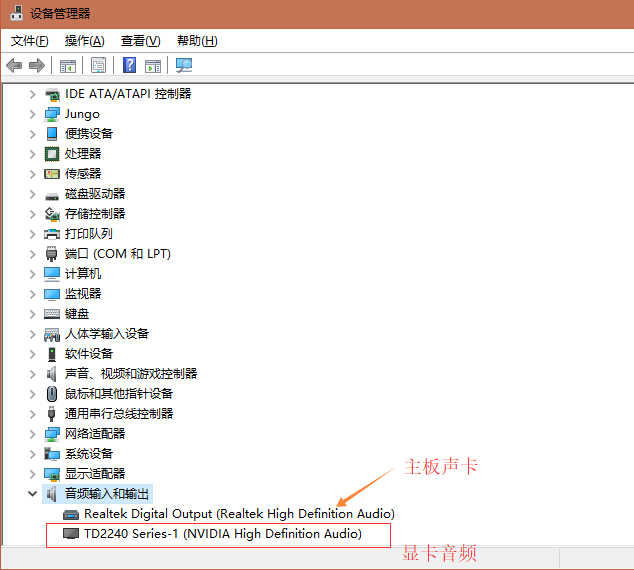This screenshot has width=634, height=570.
Task: Click the 通用串行总线控制器 USB icon
Action: click(x=52, y=414)
